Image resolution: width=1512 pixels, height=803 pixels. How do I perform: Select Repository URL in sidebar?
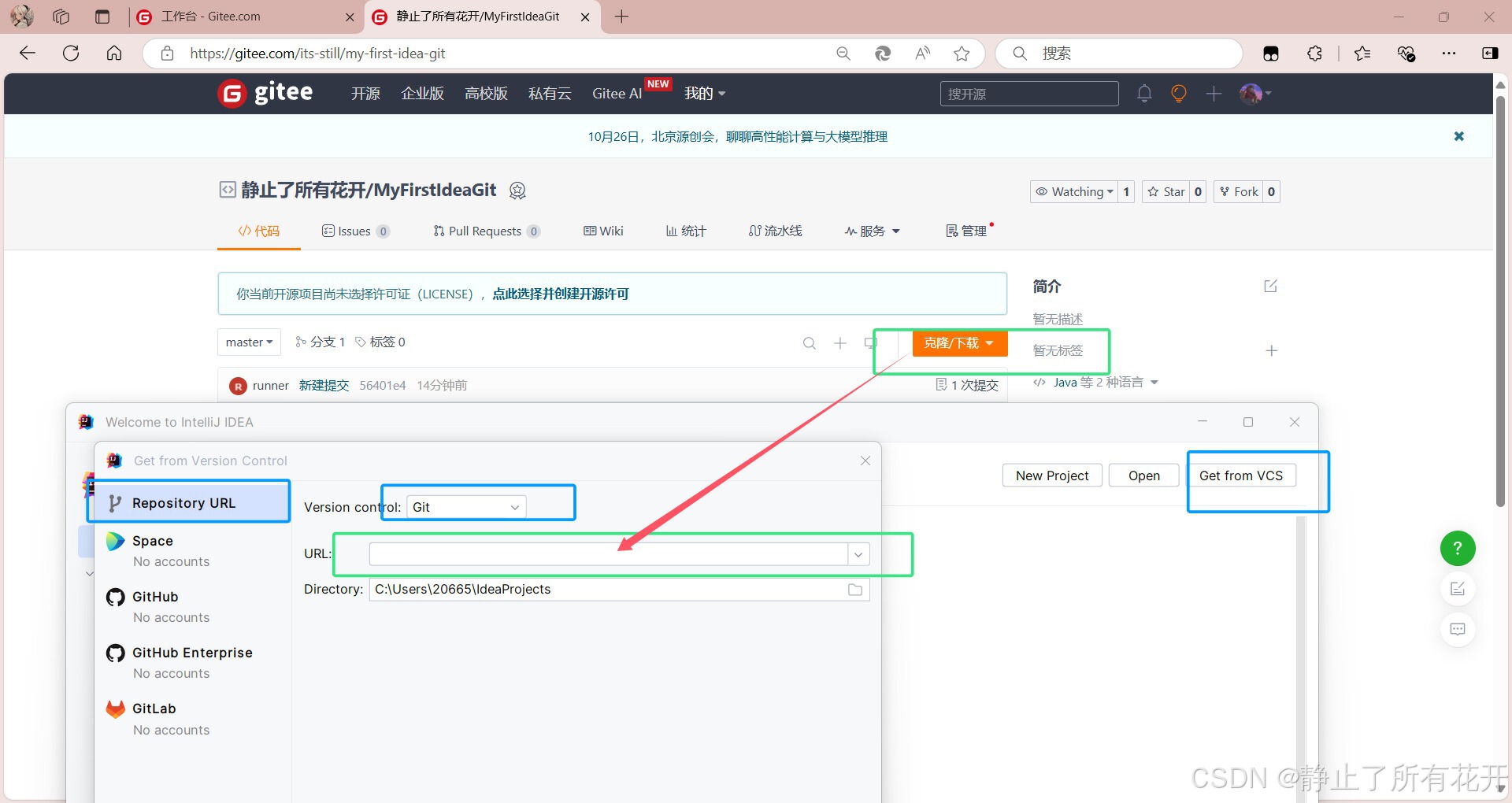[x=192, y=503]
